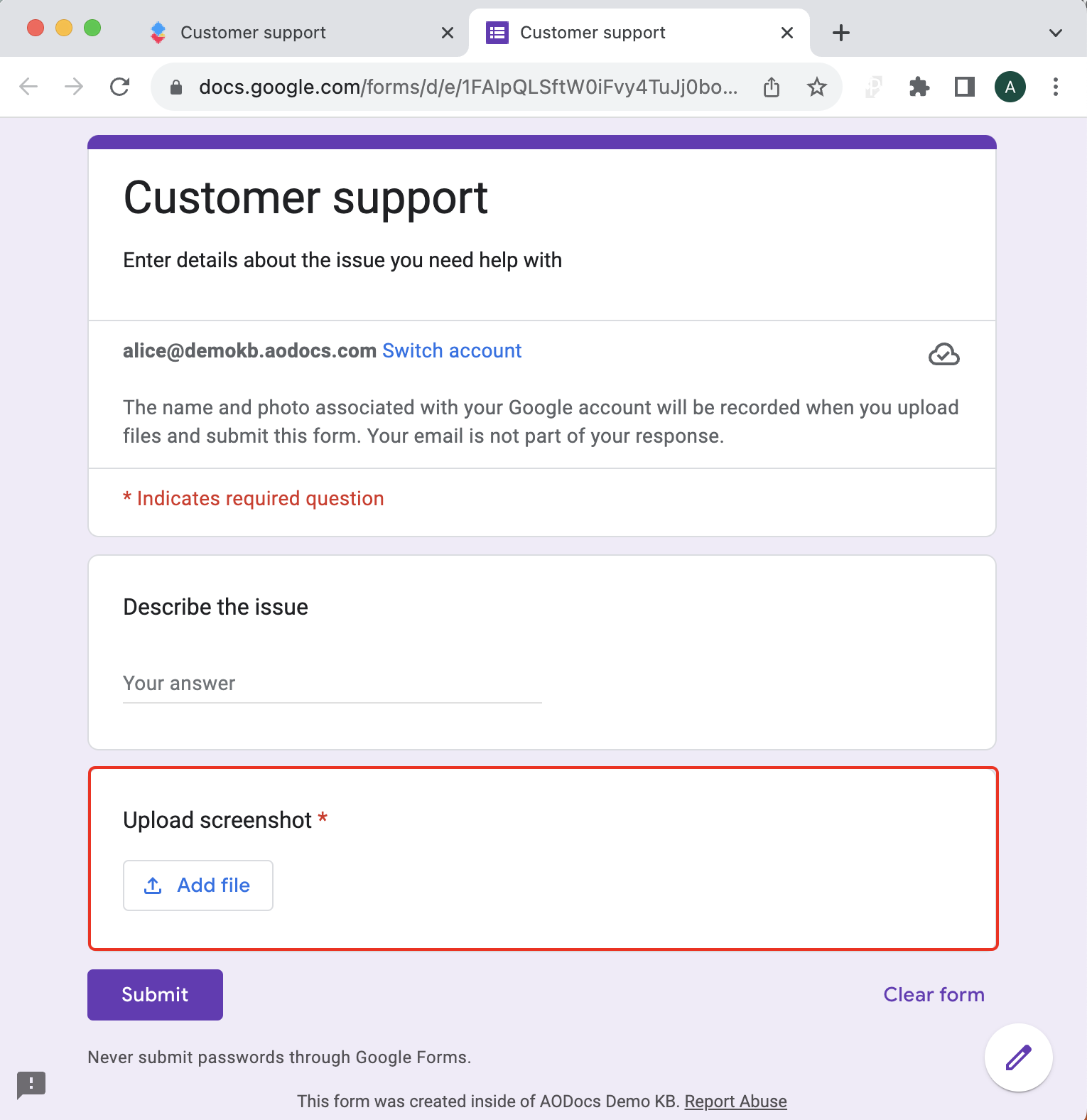Switch to first Customer support tab
This screenshot has width=1087, height=1120.
pyautogui.click(x=284, y=33)
